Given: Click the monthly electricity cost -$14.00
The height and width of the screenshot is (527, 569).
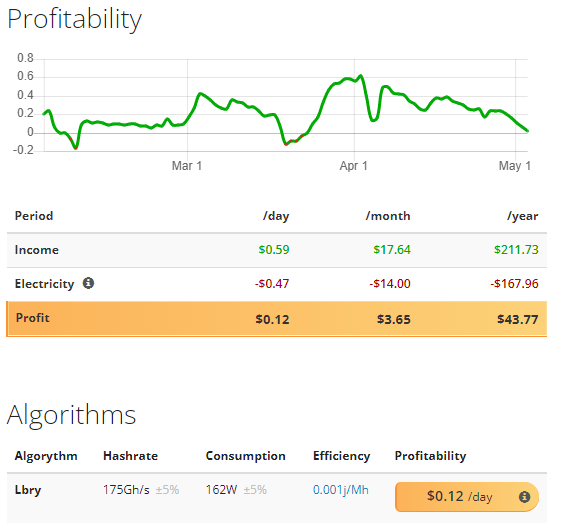Looking at the screenshot, I should (390, 283).
